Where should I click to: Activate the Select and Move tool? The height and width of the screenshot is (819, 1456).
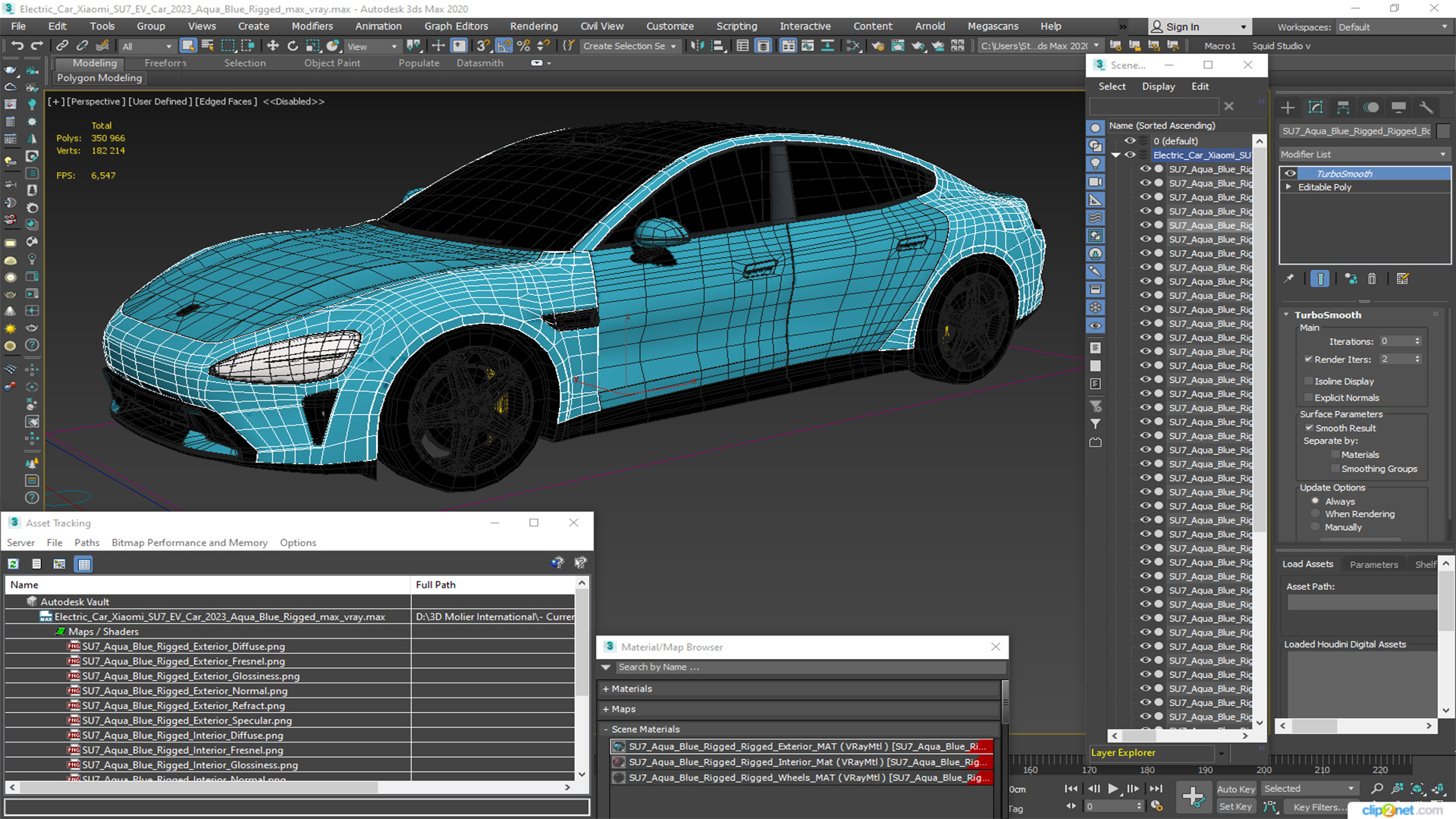click(273, 45)
